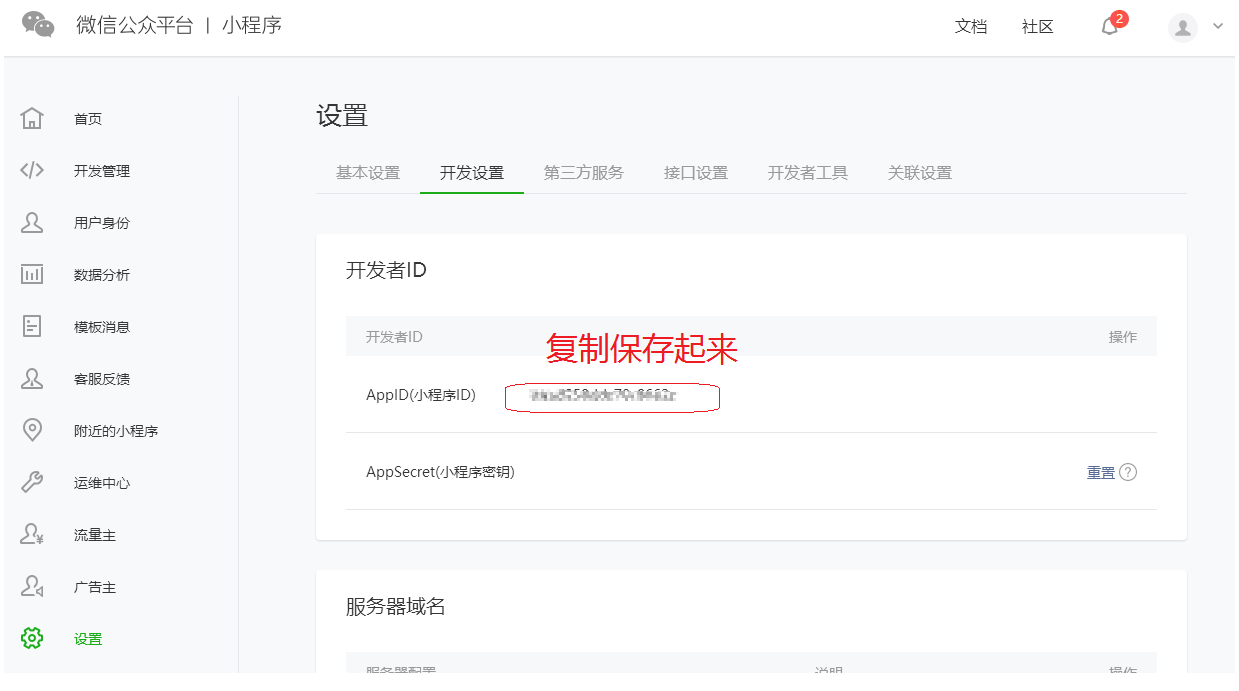Viewport: 1239px width, 691px height.
Task: Click the 设置 gear icon
Action: (32, 638)
